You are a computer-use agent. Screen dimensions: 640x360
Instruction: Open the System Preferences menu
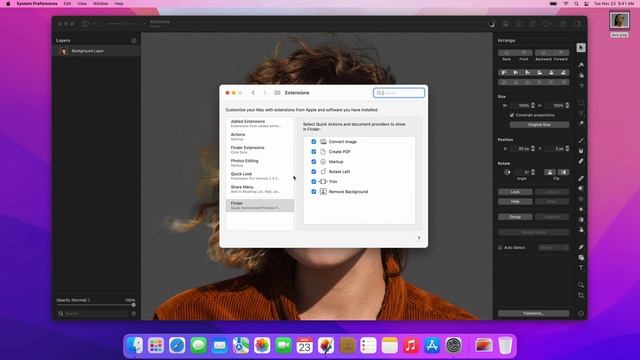click(x=37, y=4)
